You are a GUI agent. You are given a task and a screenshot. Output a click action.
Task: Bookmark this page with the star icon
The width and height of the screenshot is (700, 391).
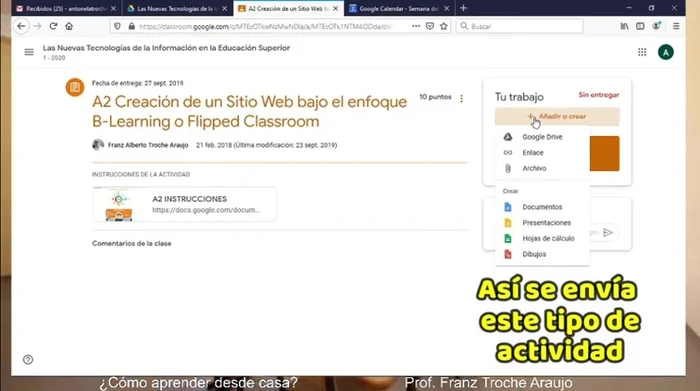coord(444,26)
